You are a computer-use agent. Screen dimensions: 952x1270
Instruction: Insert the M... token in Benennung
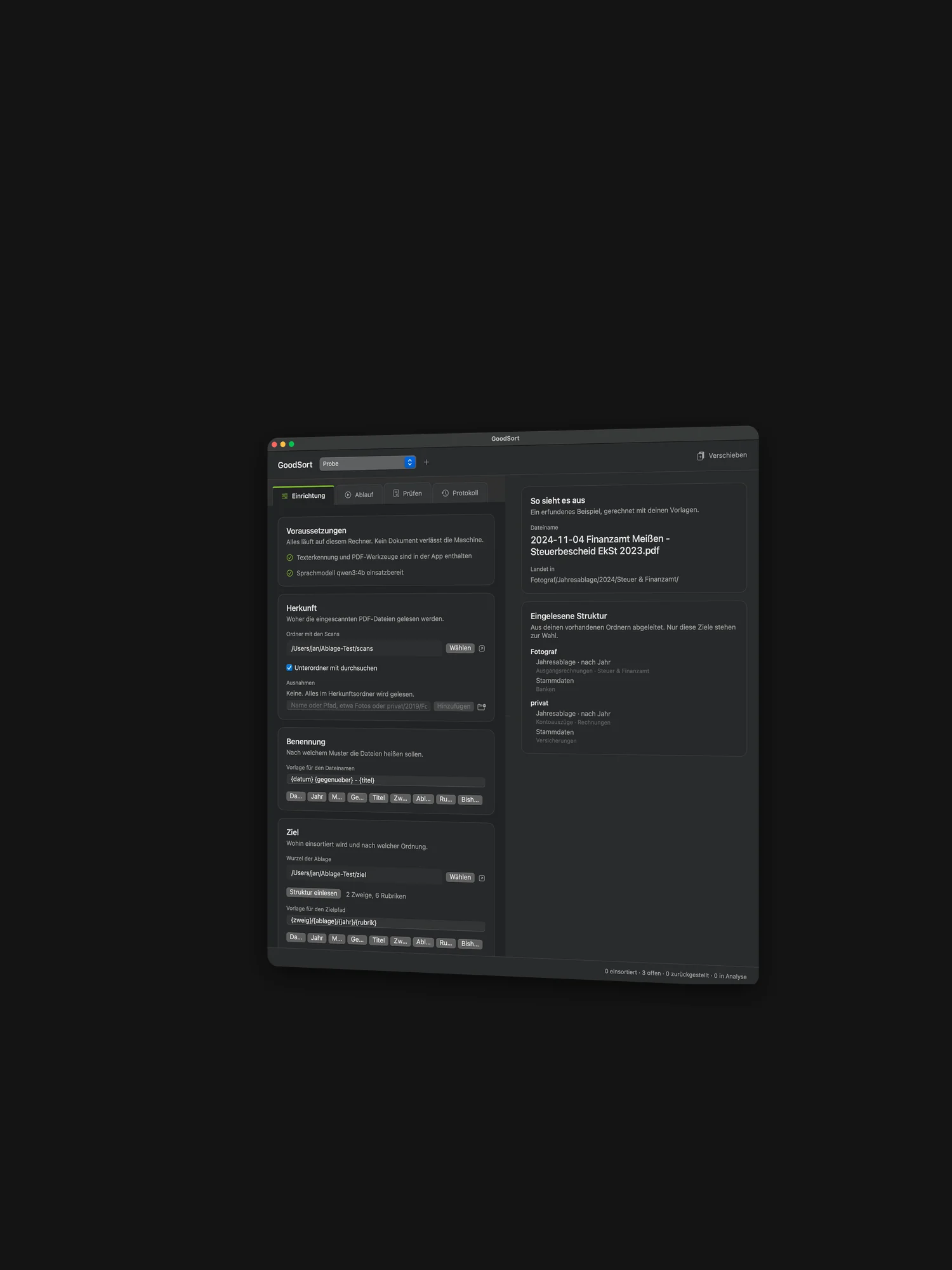(x=337, y=797)
